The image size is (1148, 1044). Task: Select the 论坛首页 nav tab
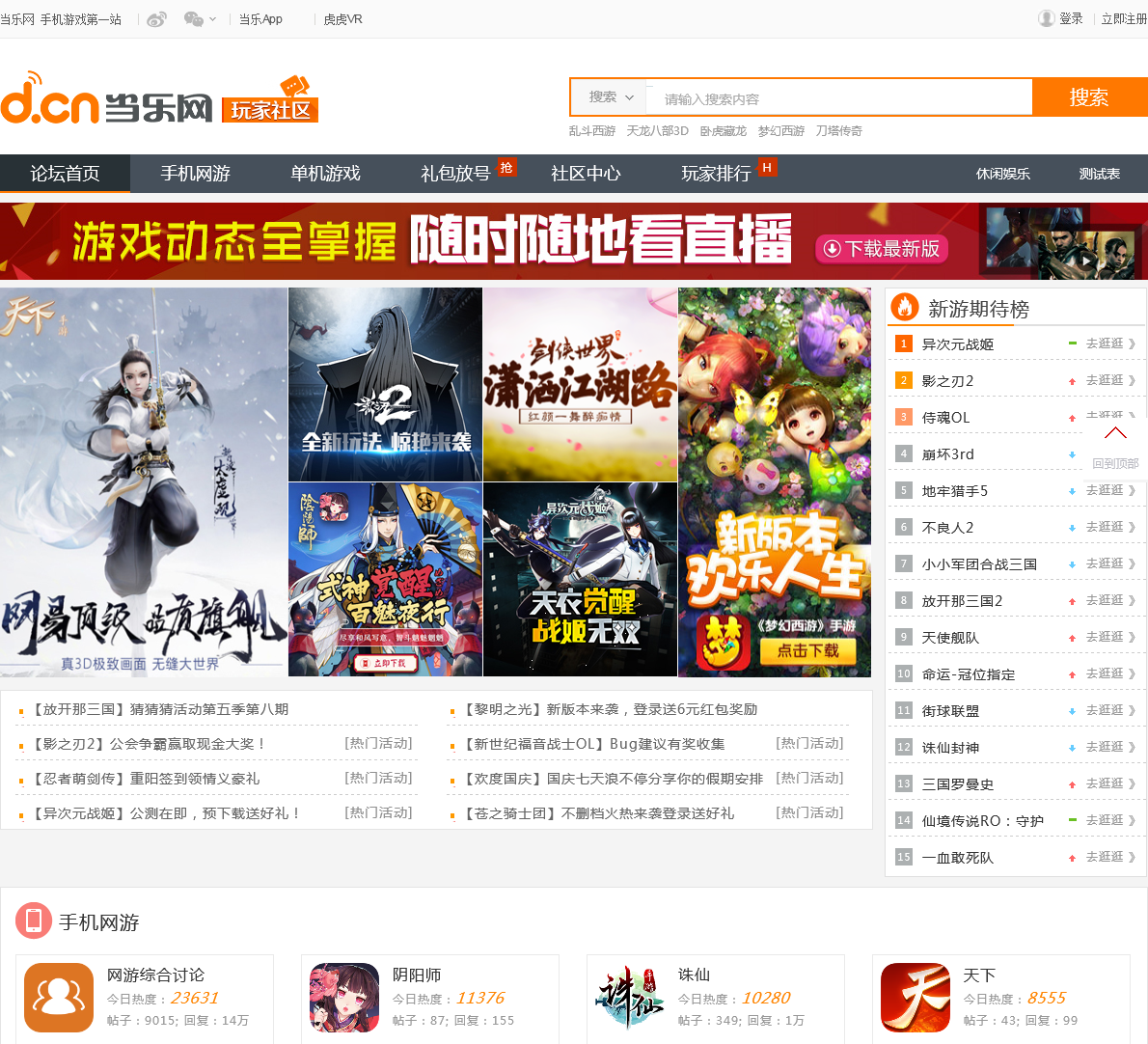pos(66,174)
